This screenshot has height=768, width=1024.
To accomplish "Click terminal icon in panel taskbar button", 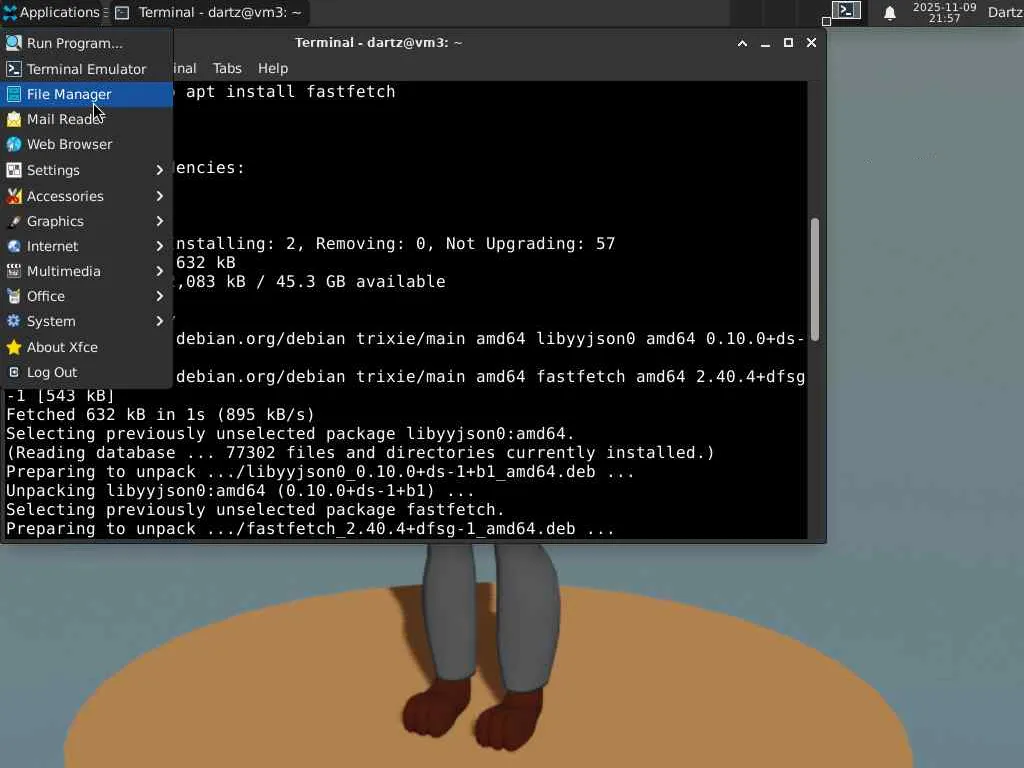I will [x=122, y=12].
